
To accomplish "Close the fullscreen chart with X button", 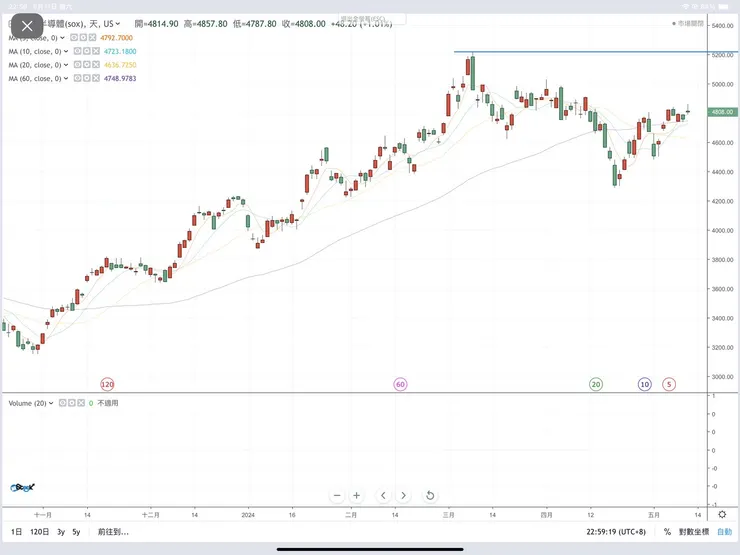I will pyautogui.click(x=27, y=26).
